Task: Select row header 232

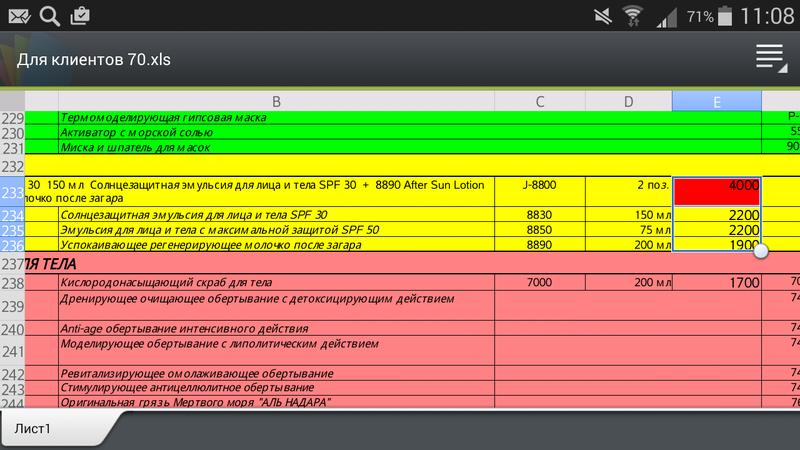Action: pyautogui.click(x=12, y=166)
